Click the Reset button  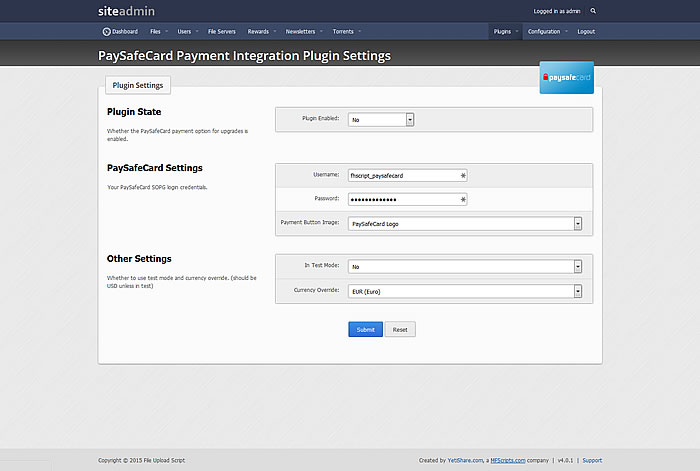click(x=400, y=329)
